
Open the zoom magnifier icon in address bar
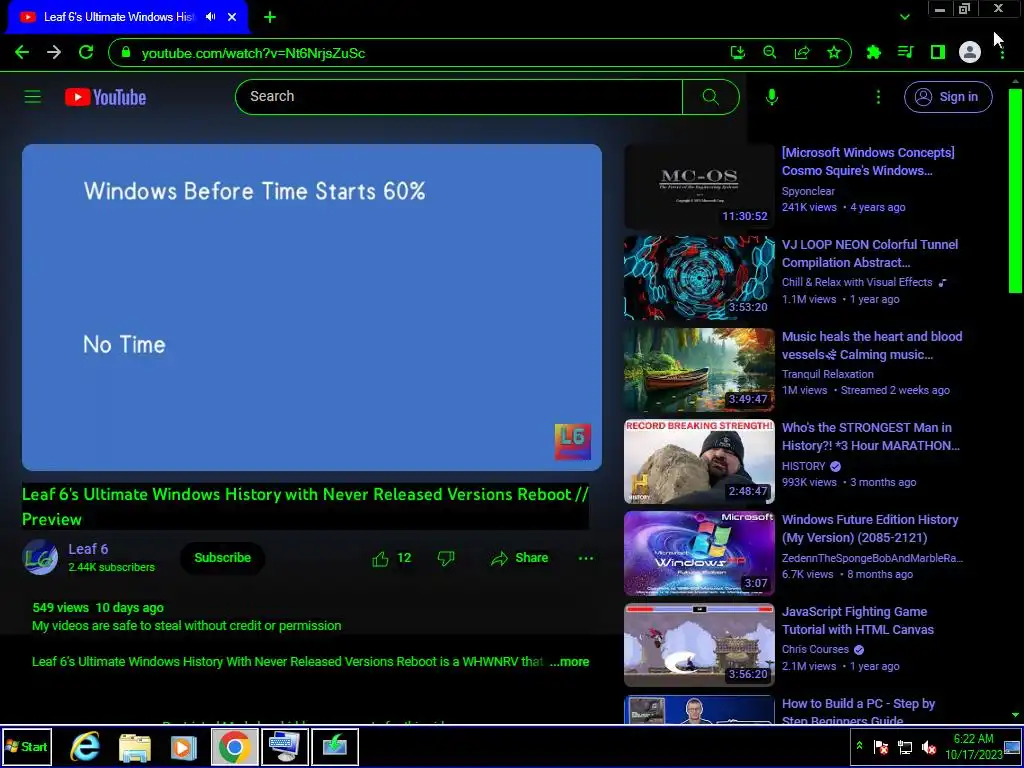770,53
